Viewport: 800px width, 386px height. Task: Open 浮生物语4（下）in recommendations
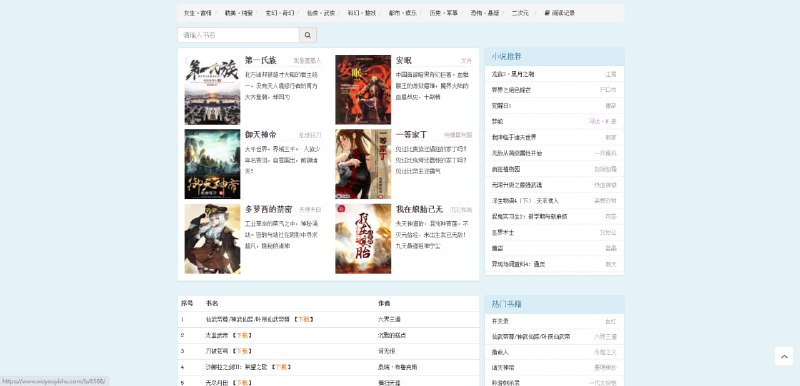pyautogui.click(x=526, y=200)
